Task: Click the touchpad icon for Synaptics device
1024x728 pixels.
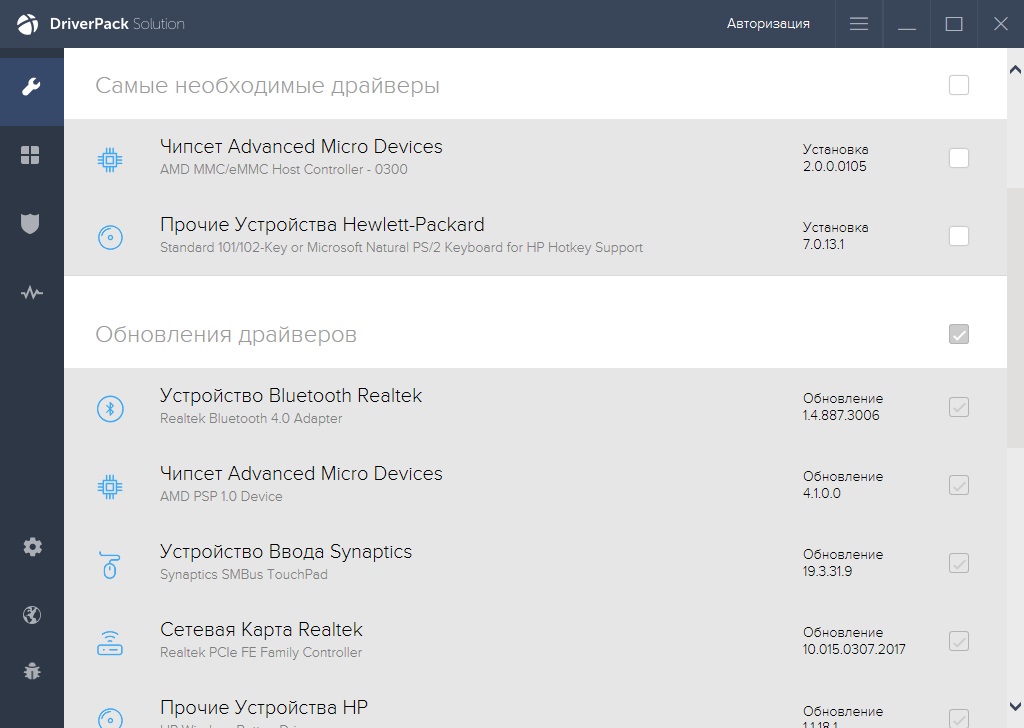Action: 111,563
